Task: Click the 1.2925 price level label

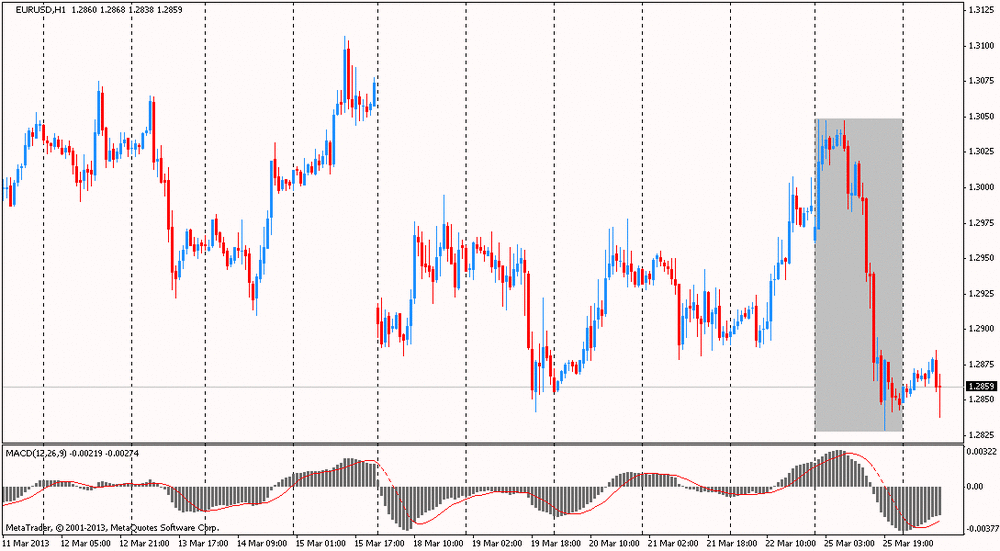Action: (981, 293)
